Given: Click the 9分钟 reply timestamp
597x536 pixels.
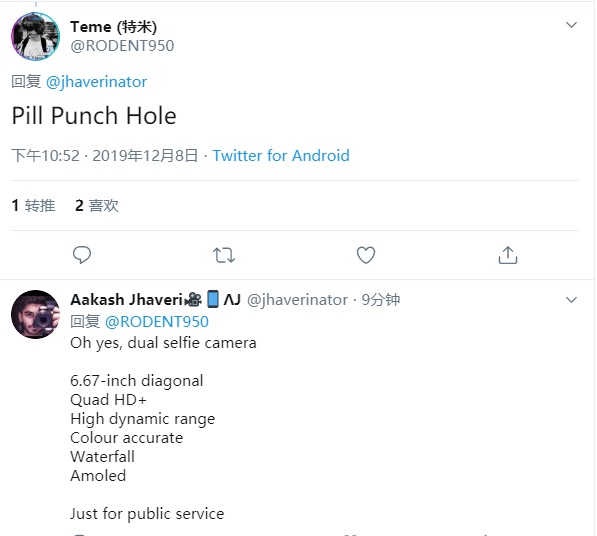Looking at the screenshot, I should [x=381, y=300].
